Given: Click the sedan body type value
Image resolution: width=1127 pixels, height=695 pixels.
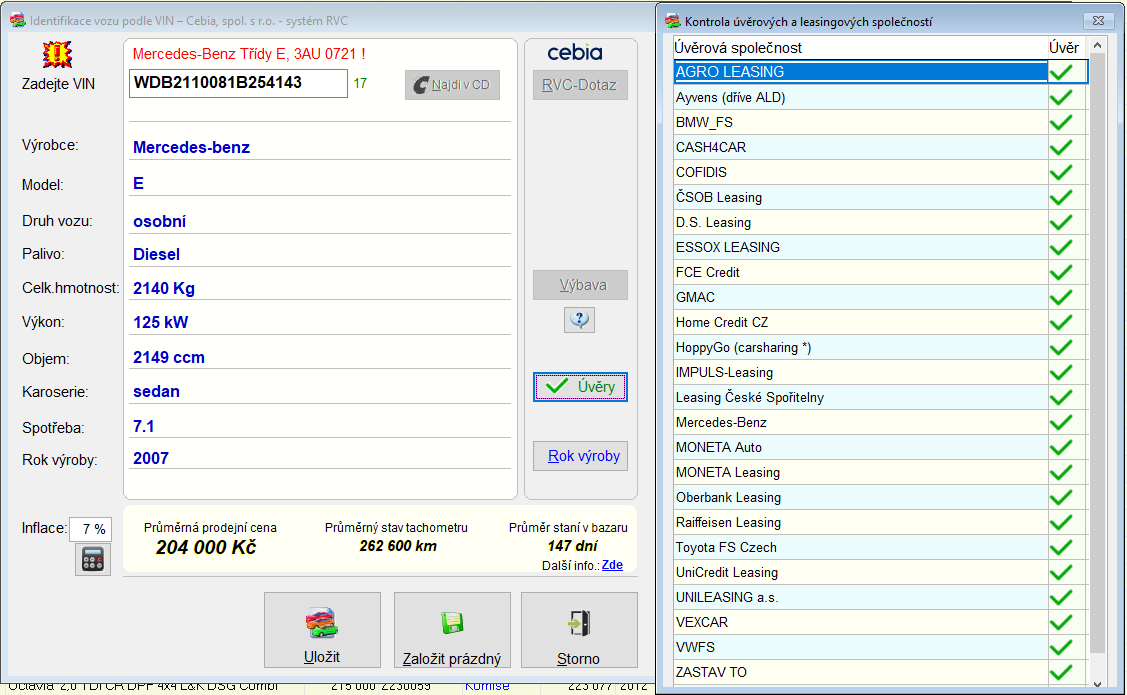Looking at the screenshot, I should click(156, 392).
